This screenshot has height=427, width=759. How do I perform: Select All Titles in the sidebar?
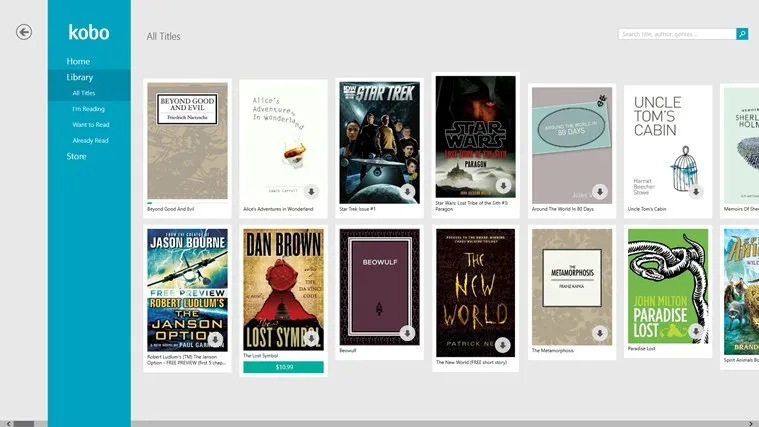(84, 93)
